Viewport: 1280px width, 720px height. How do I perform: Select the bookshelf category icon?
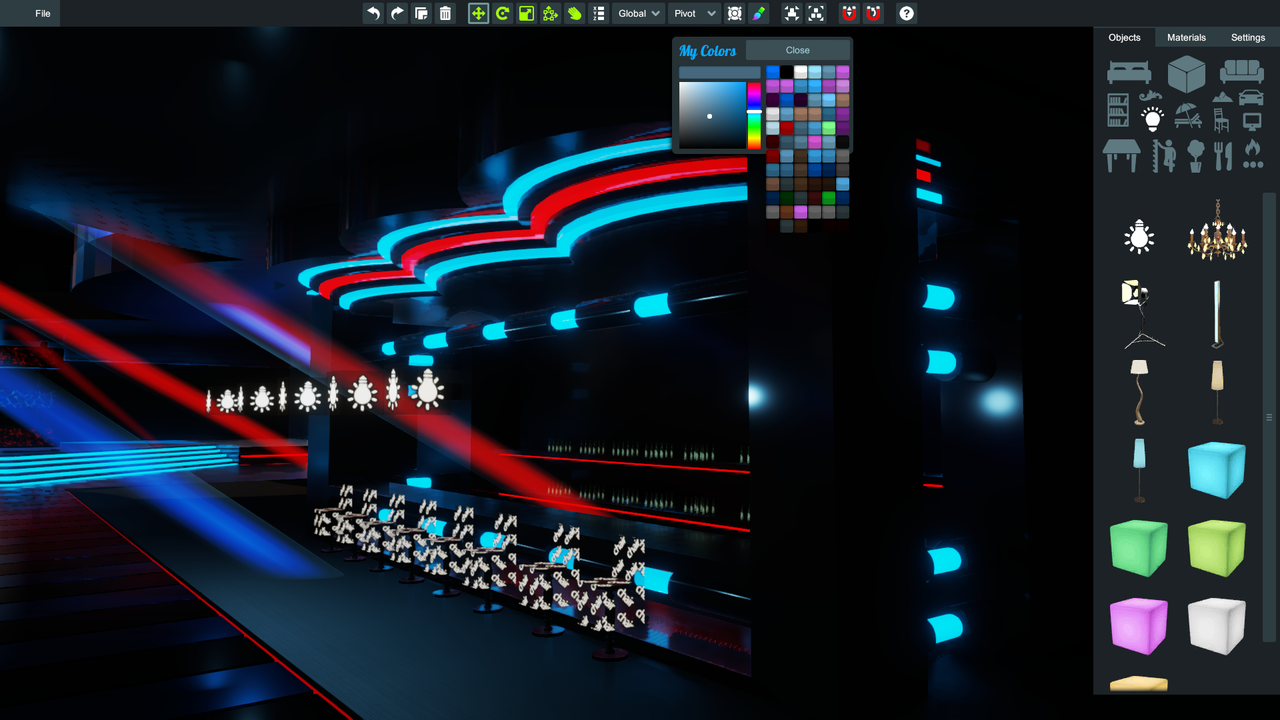(x=1119, y=110)
